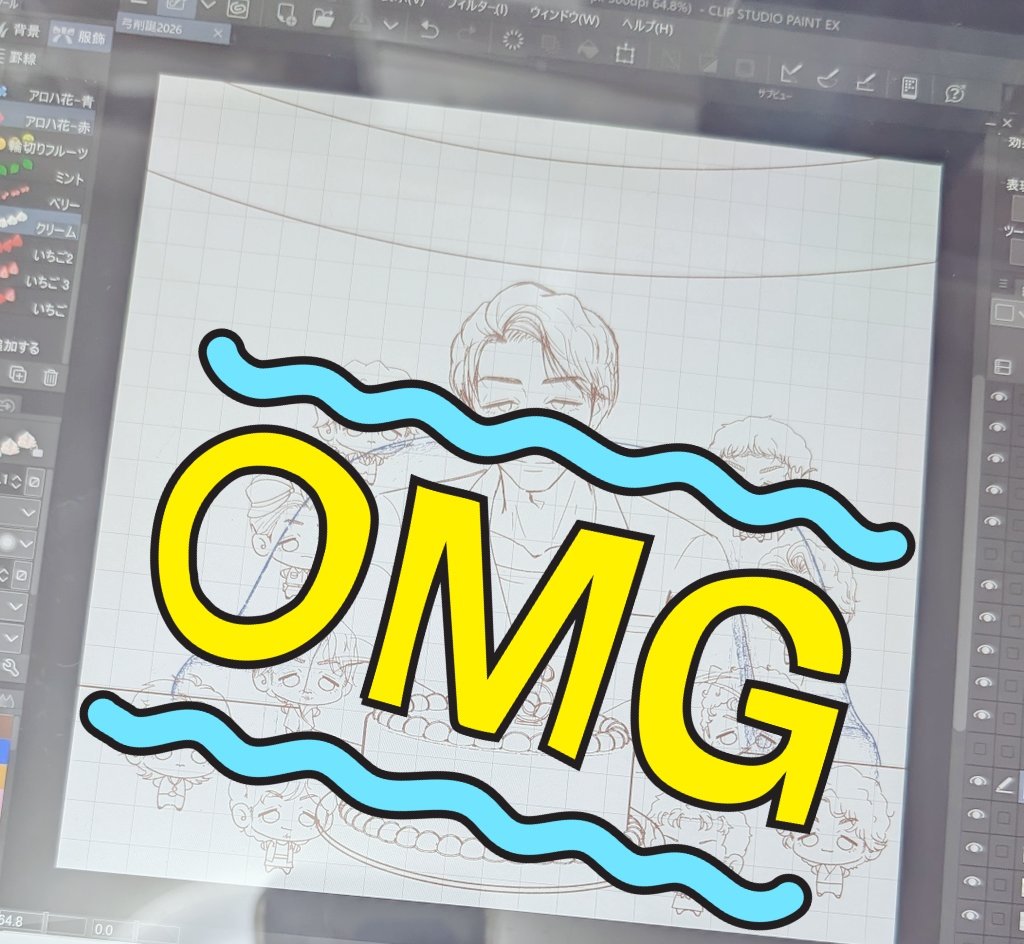Click the Redo arrow icon

468,33
